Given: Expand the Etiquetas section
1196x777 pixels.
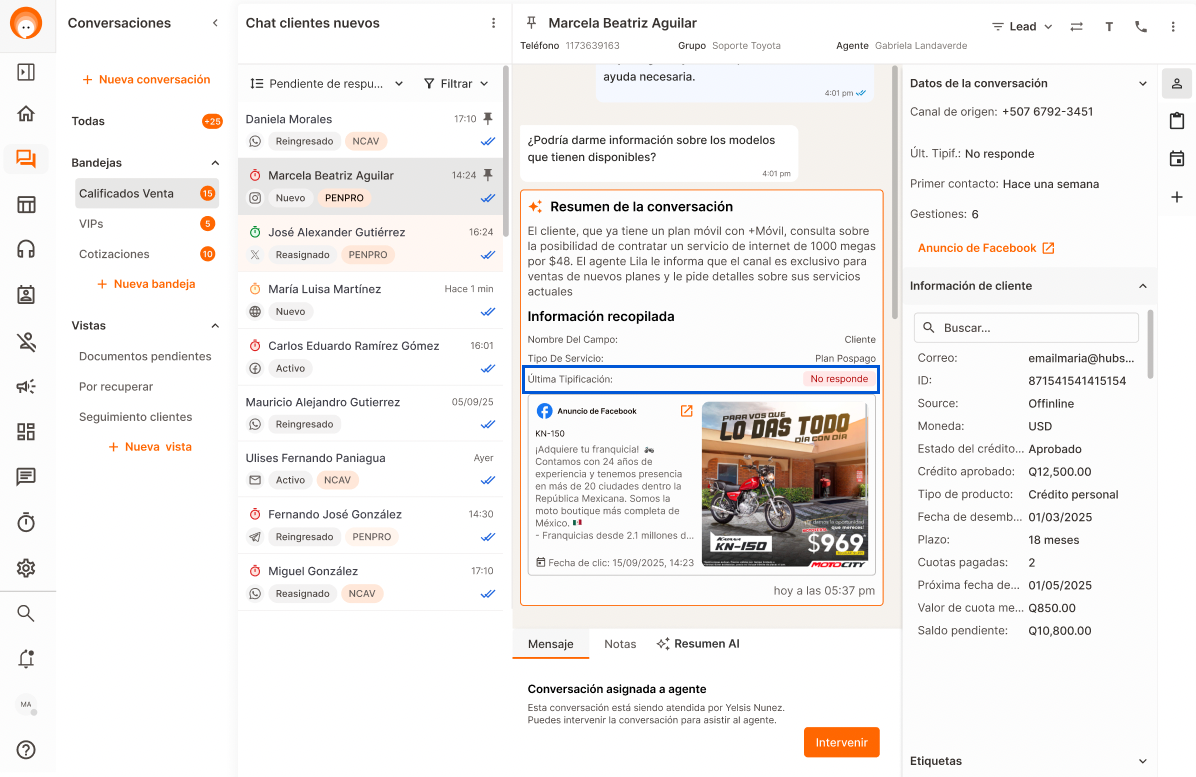Looking at the screenshot, I should [1143, 761].
